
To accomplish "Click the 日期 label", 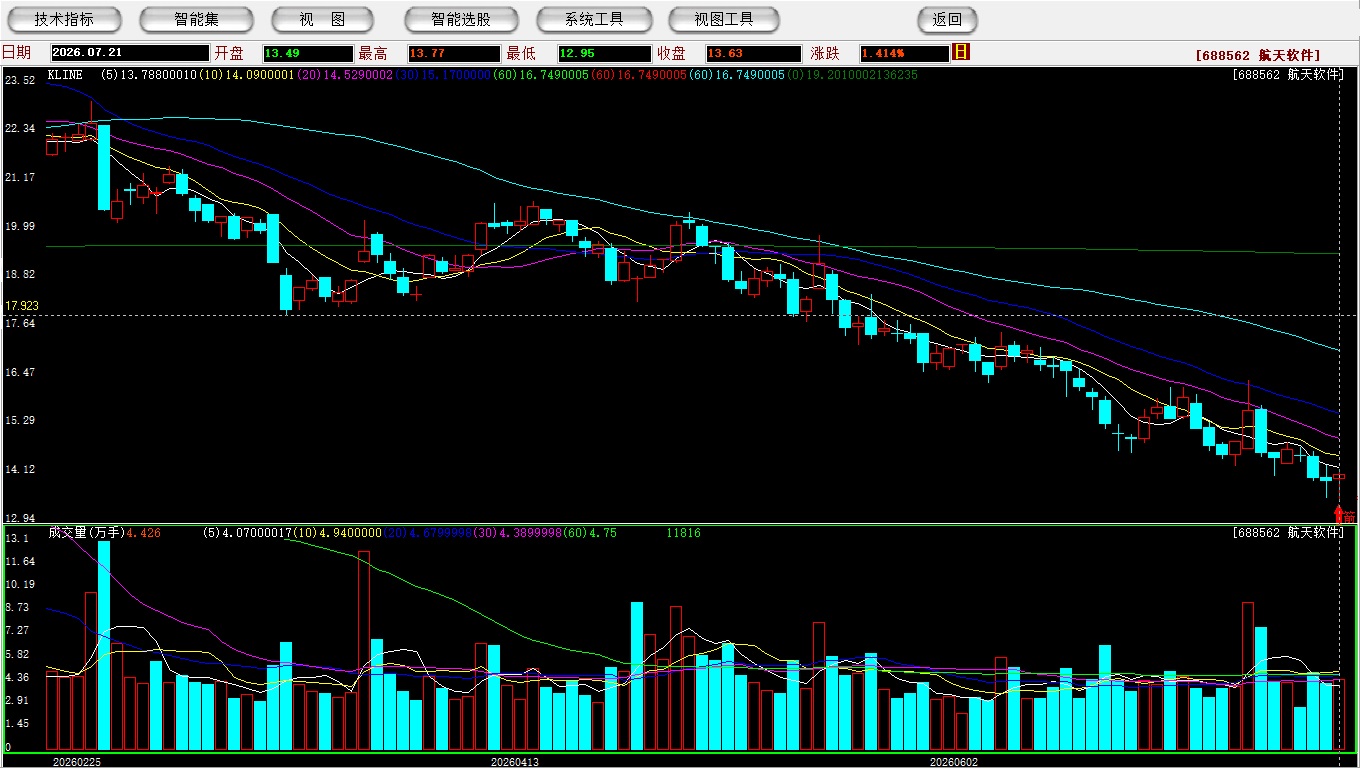I will click(x=17, y=53).
